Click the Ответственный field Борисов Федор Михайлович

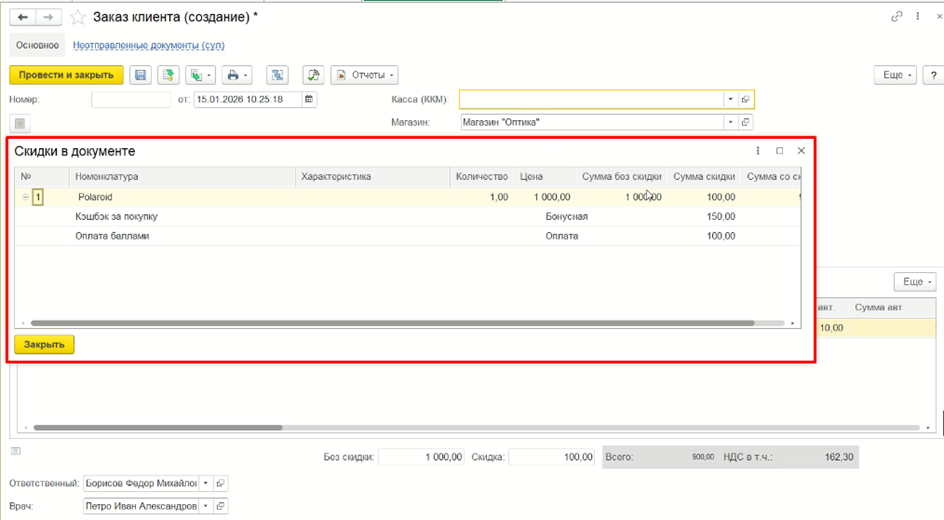[141, 483]
